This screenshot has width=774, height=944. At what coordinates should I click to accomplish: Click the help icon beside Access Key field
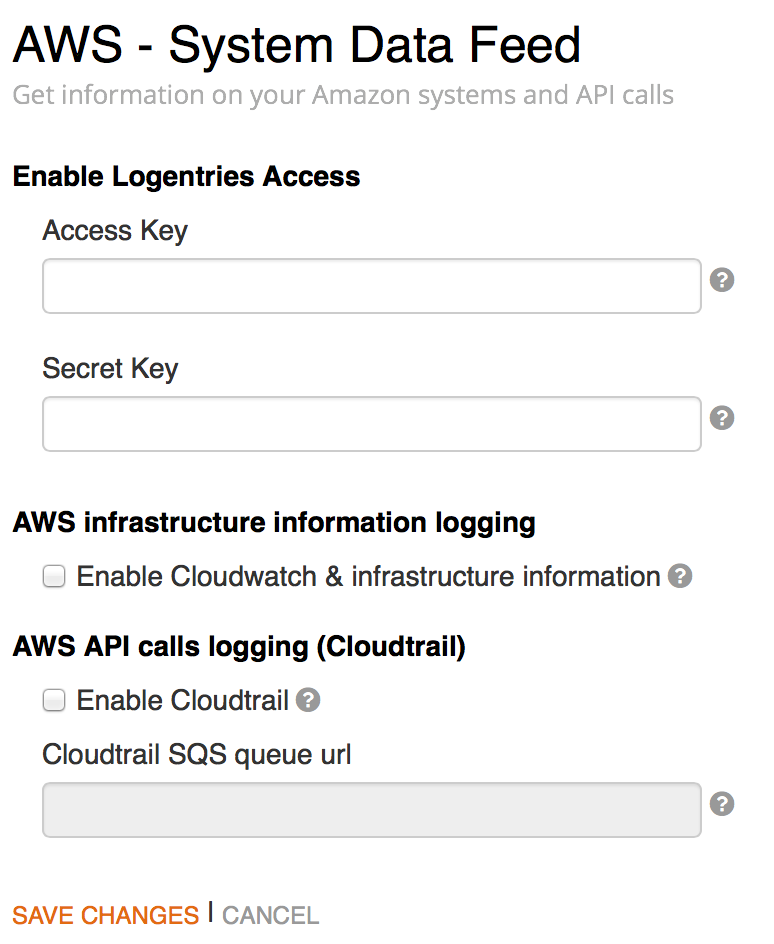(x=722, y=280)
